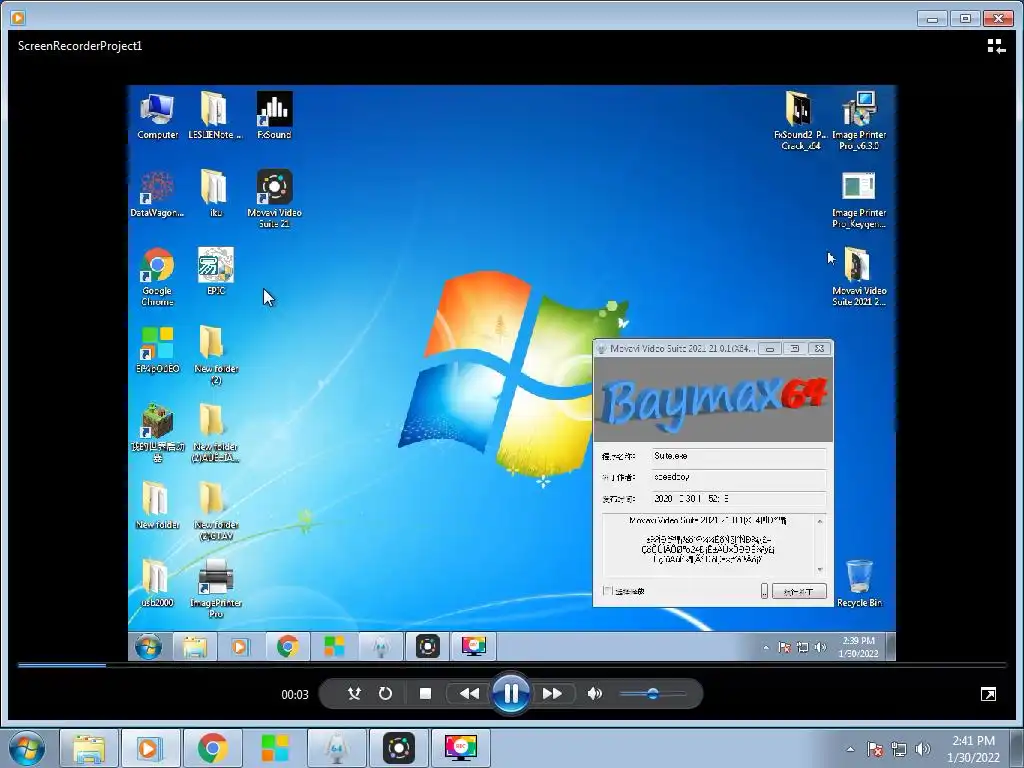Select the Computer desktop icon in the recording

pyautogui.click(x=157, y=116)
